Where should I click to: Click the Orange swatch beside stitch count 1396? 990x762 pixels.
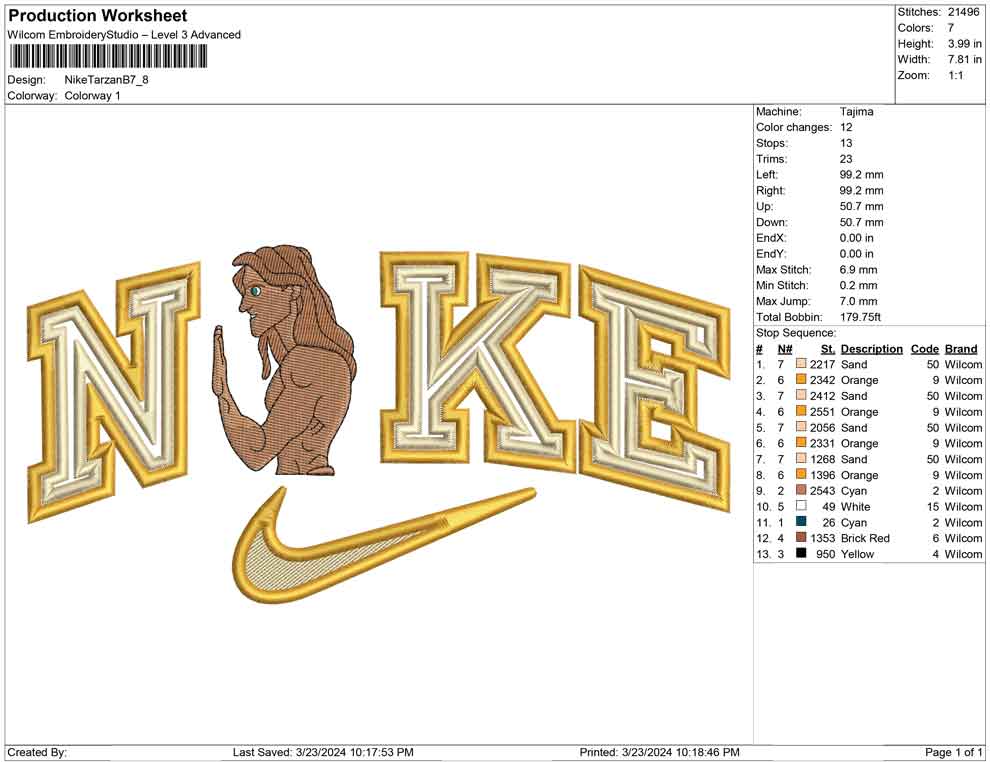point(801,474)
